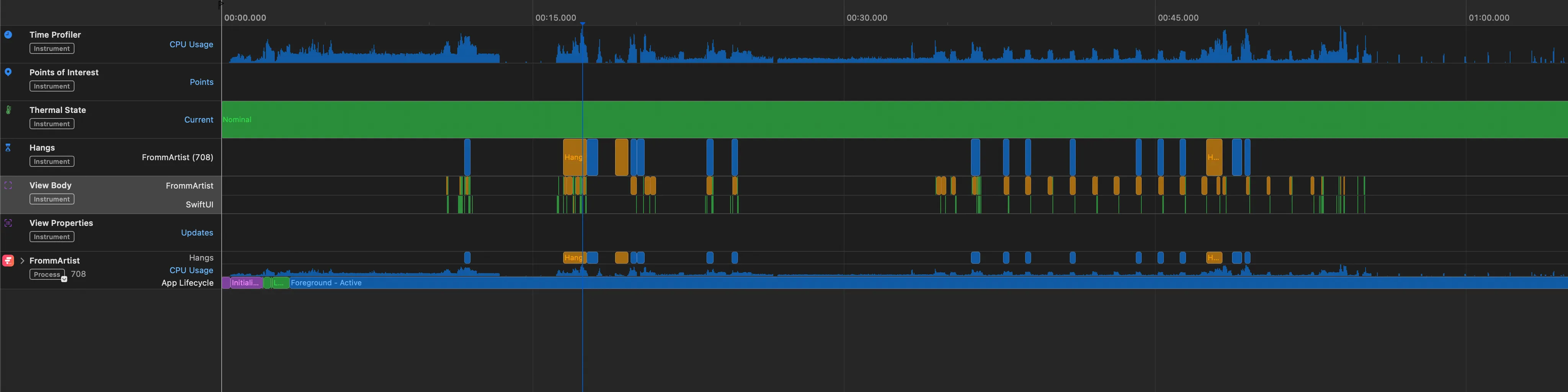Click the Points of Interest pin icon

click(x=8, y=72)
